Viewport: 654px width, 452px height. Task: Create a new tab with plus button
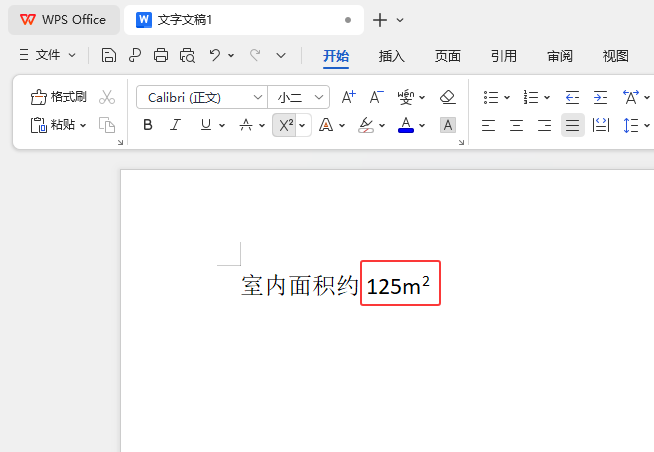point(380,20)
